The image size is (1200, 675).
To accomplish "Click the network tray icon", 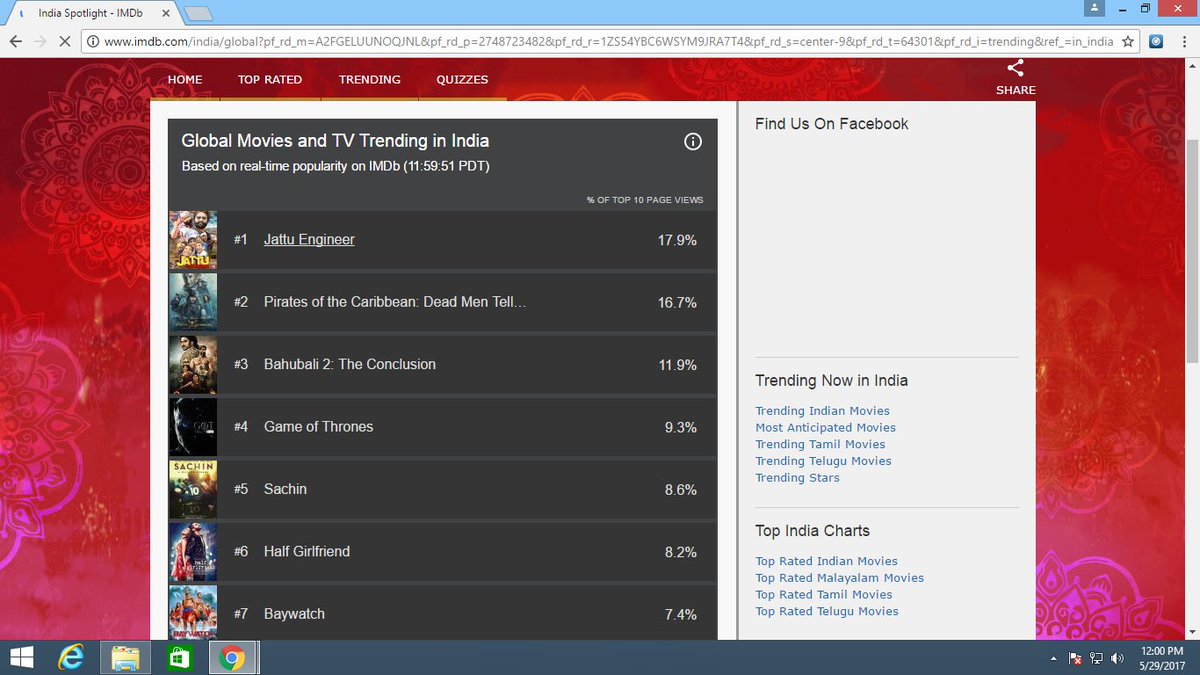I will [1097, 658].
